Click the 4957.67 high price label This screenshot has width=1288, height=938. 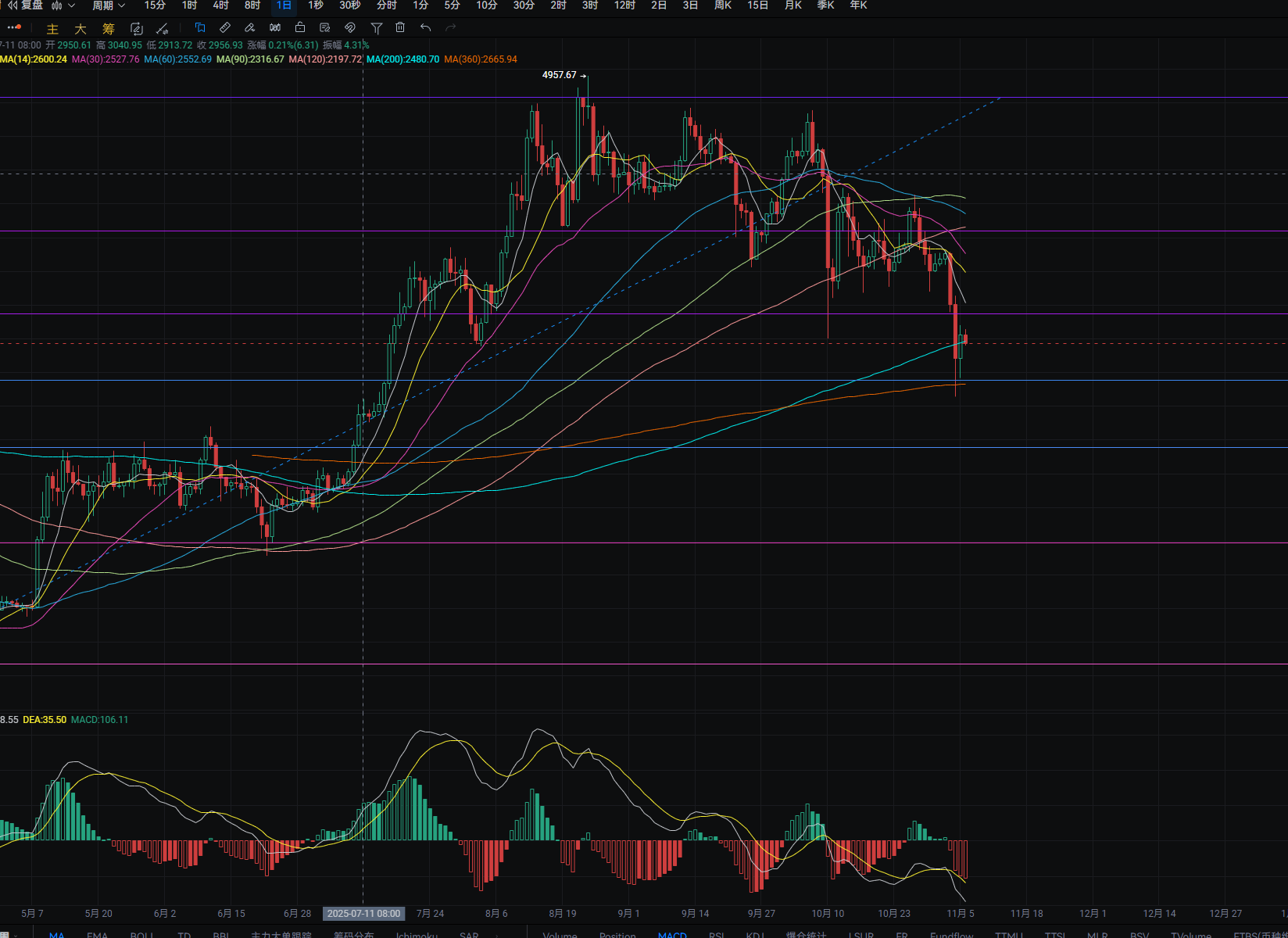pos(559,75)
